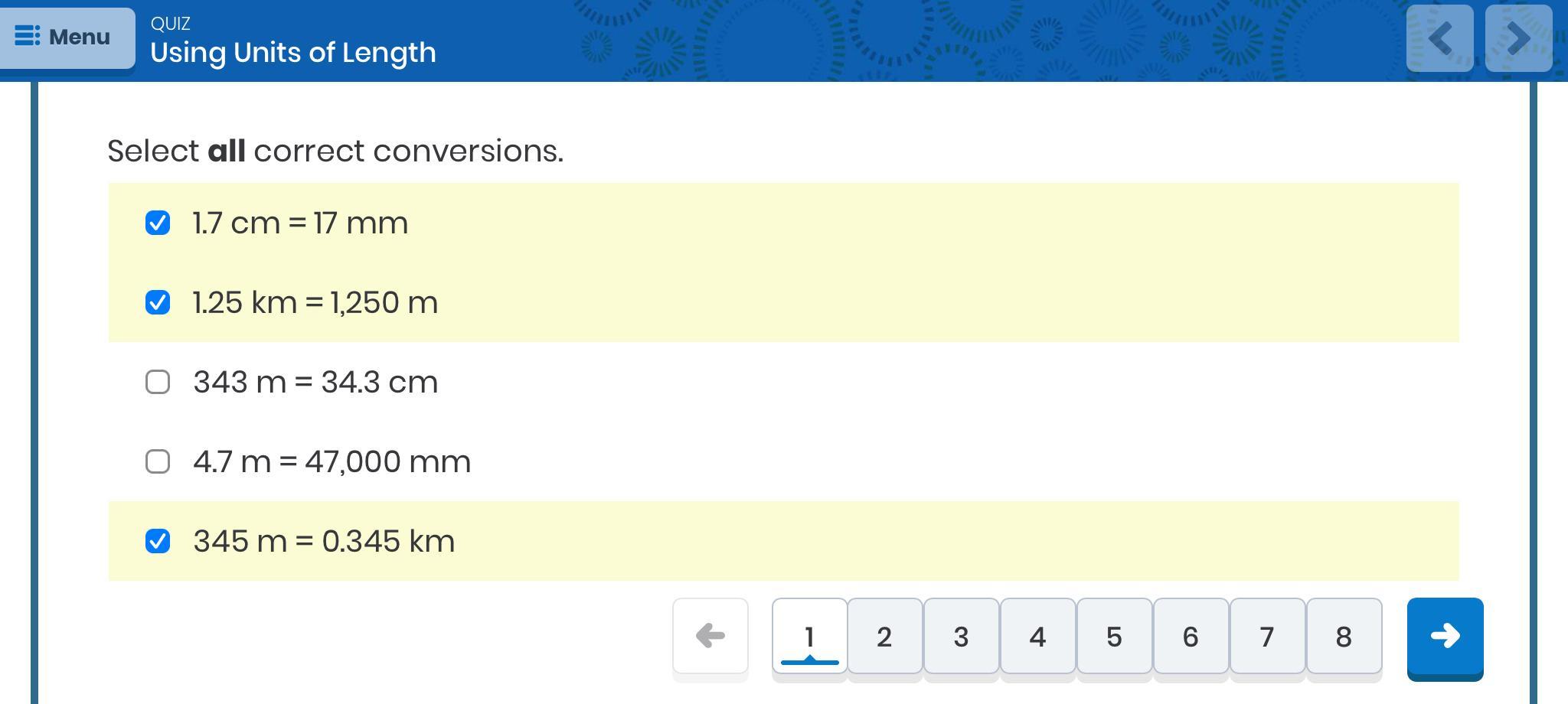Jump to question 8
This screenshot has height=704, width=1568.
1344,637
